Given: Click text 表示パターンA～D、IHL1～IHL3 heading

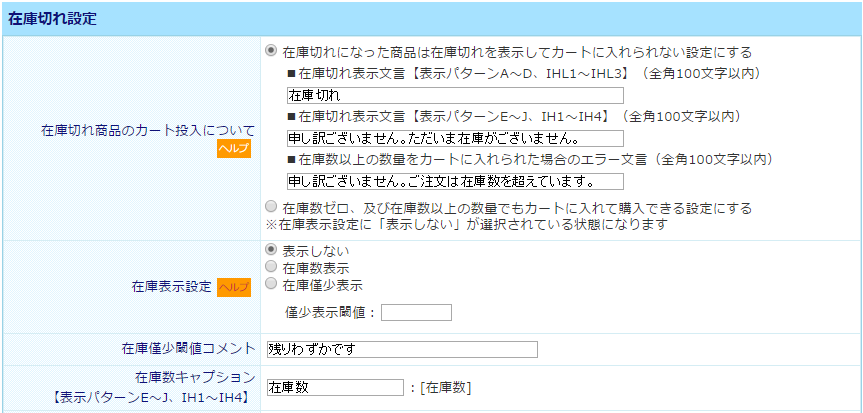Looking at the screenshot, I should pyautogui.click(x=523, y=73).
